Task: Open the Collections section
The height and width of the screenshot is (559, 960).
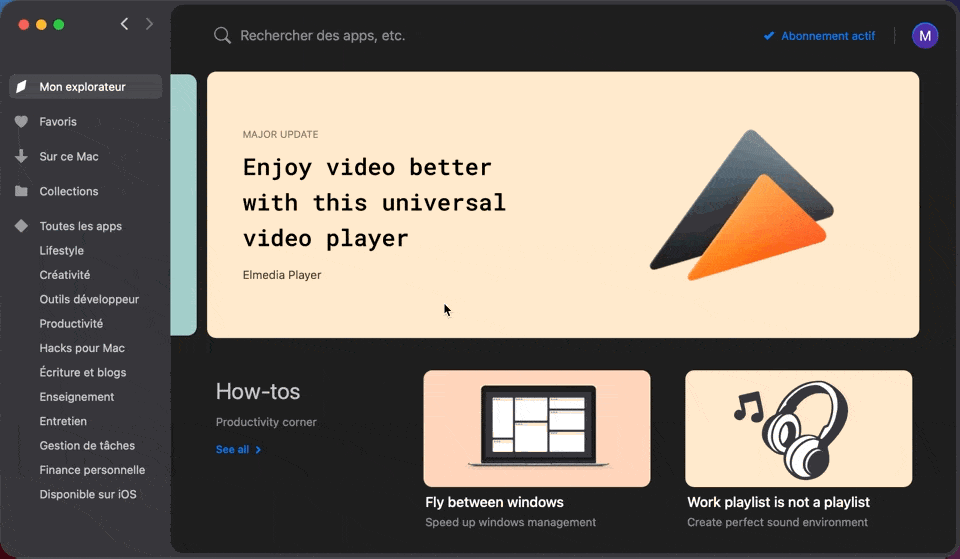Action: pos(69,191)
